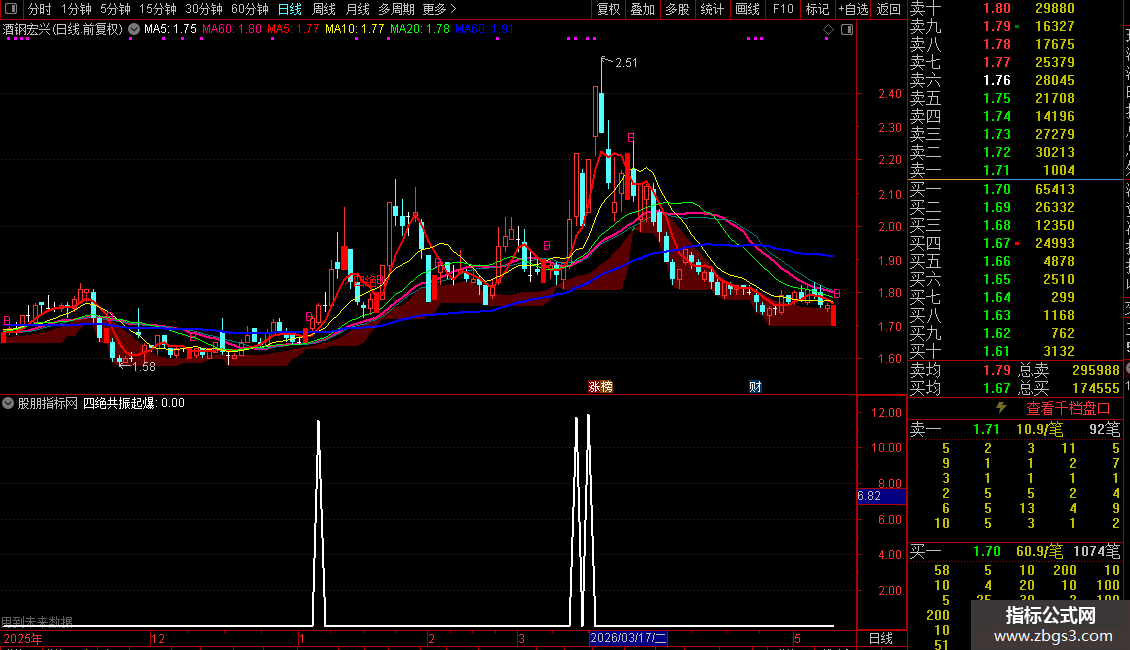The image size is (1130, 650).
Task: Click the lightning bolt icon
Action: [1000, 408]
